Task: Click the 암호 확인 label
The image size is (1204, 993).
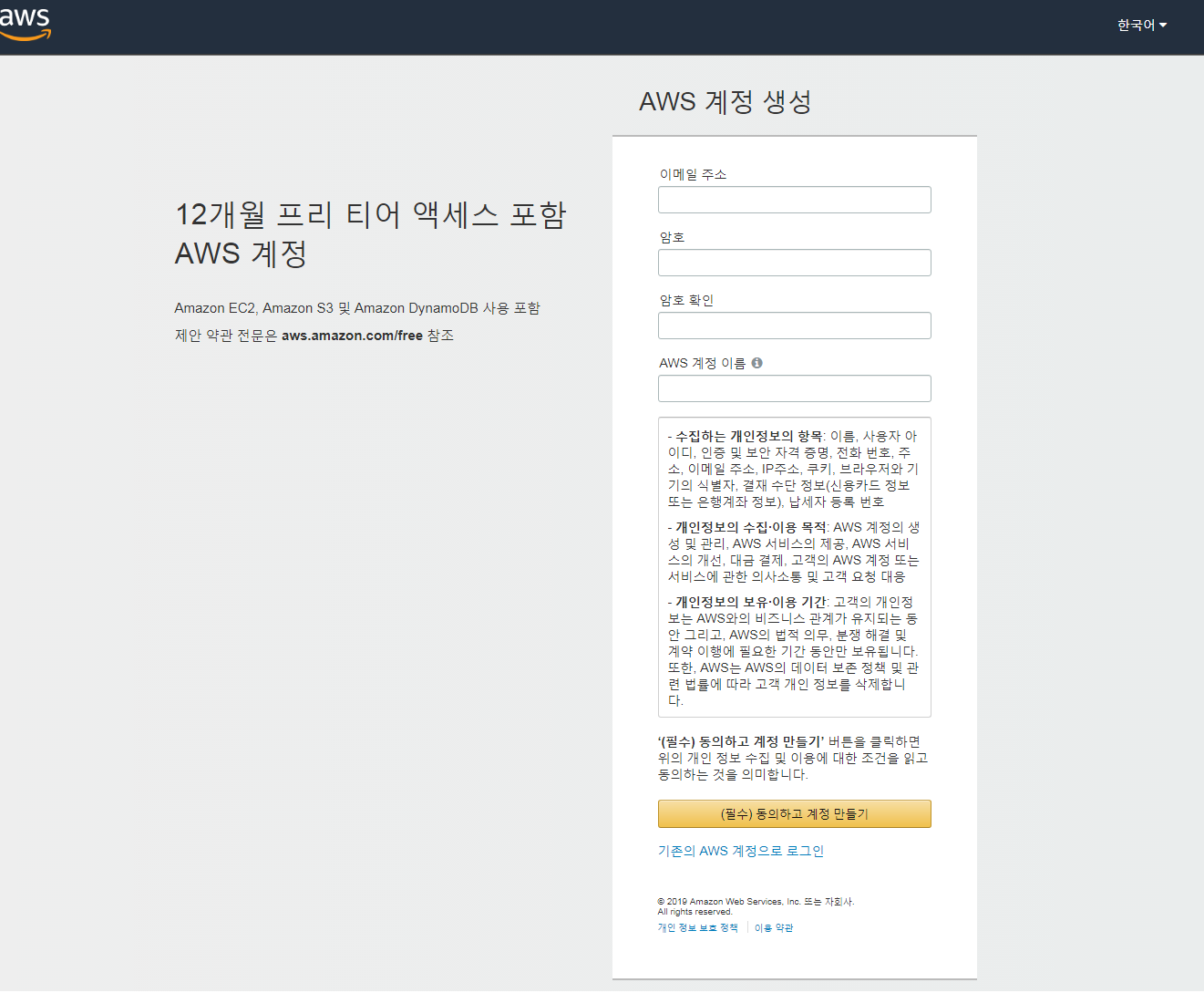Action: [686, 300]
